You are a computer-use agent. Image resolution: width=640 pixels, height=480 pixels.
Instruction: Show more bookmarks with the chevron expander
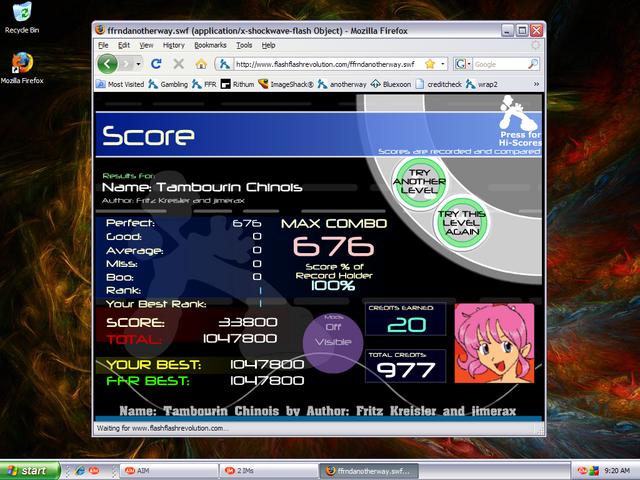pos(536,84)
